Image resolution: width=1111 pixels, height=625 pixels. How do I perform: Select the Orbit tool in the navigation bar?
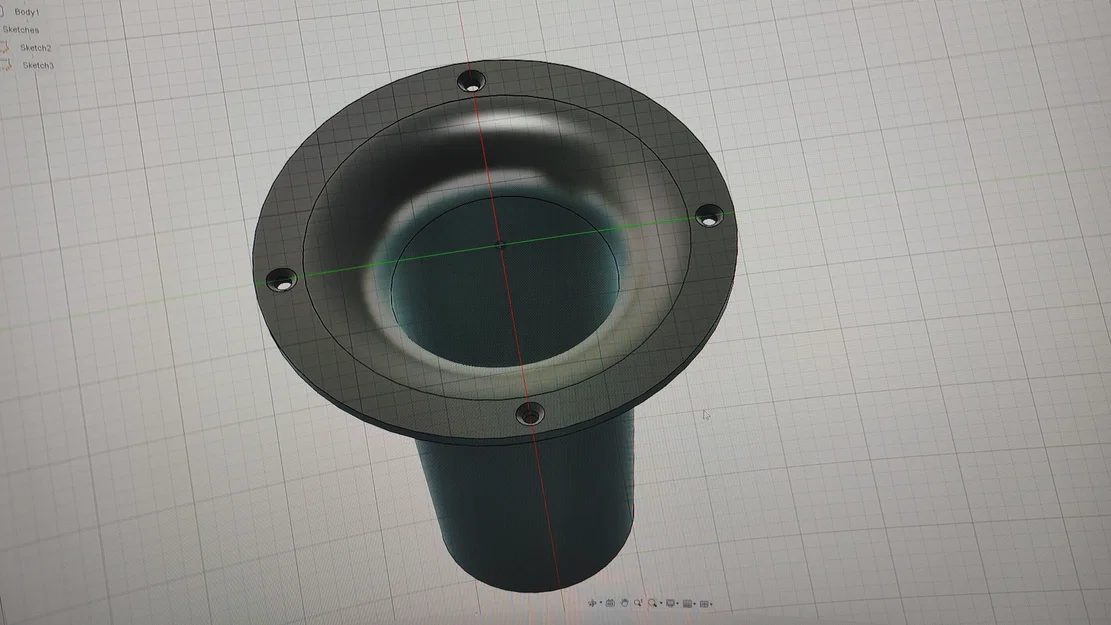click(x=591, y=603)
